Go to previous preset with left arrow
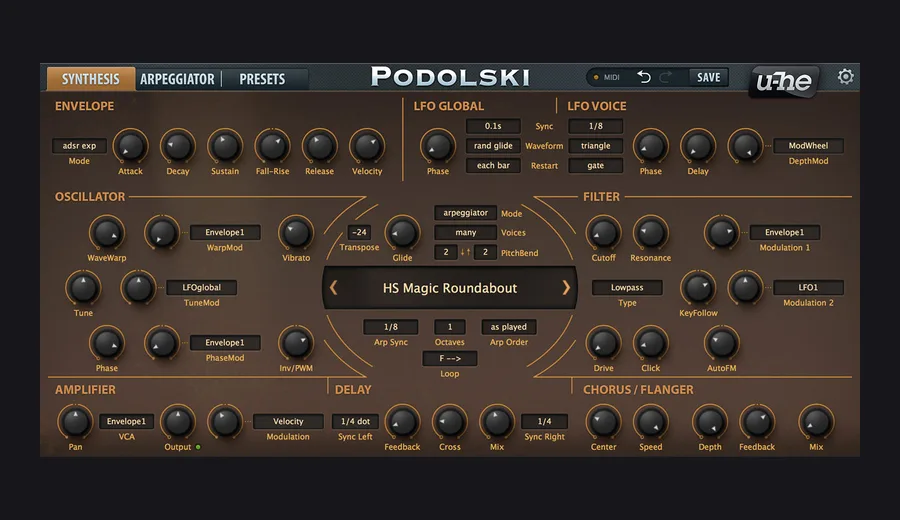The width and height of the screenshot is (900, 520). tap(333, 288)
